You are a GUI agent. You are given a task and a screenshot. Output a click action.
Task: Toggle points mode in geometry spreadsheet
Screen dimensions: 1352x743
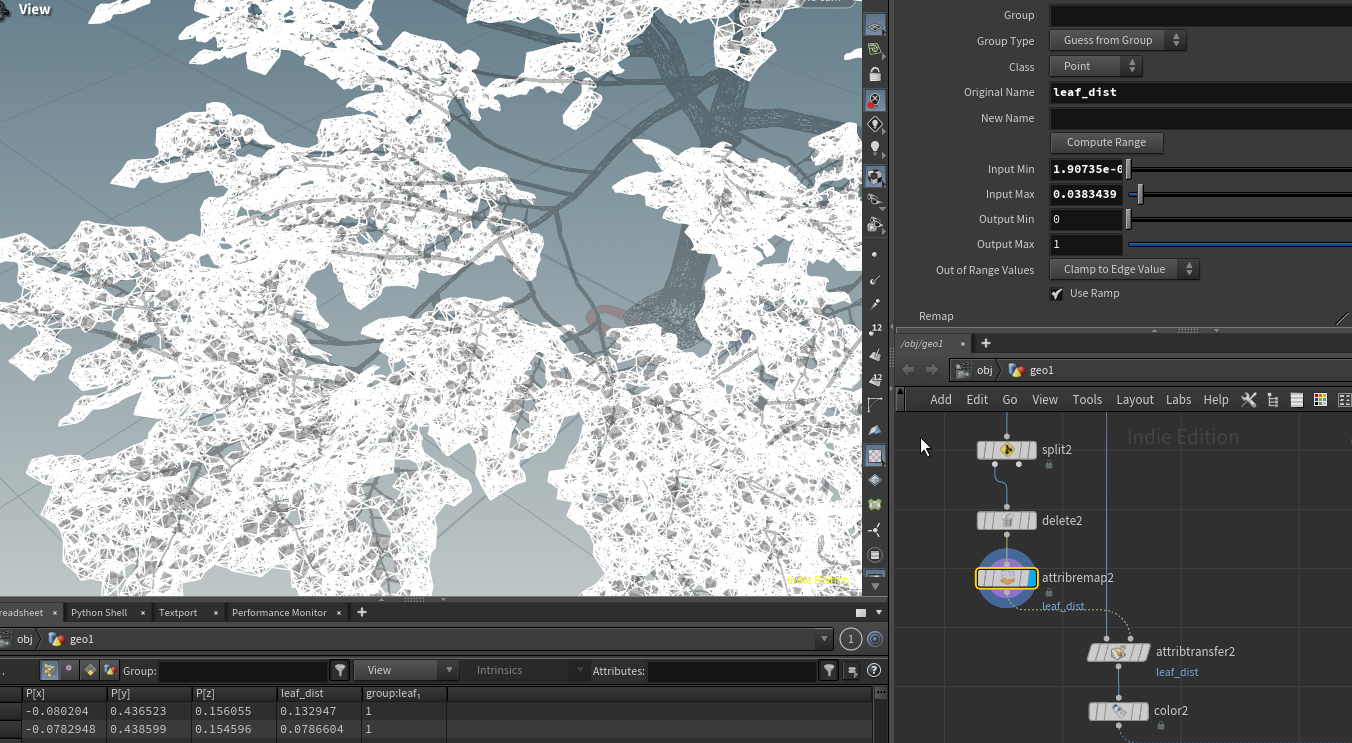coord(48,671)
